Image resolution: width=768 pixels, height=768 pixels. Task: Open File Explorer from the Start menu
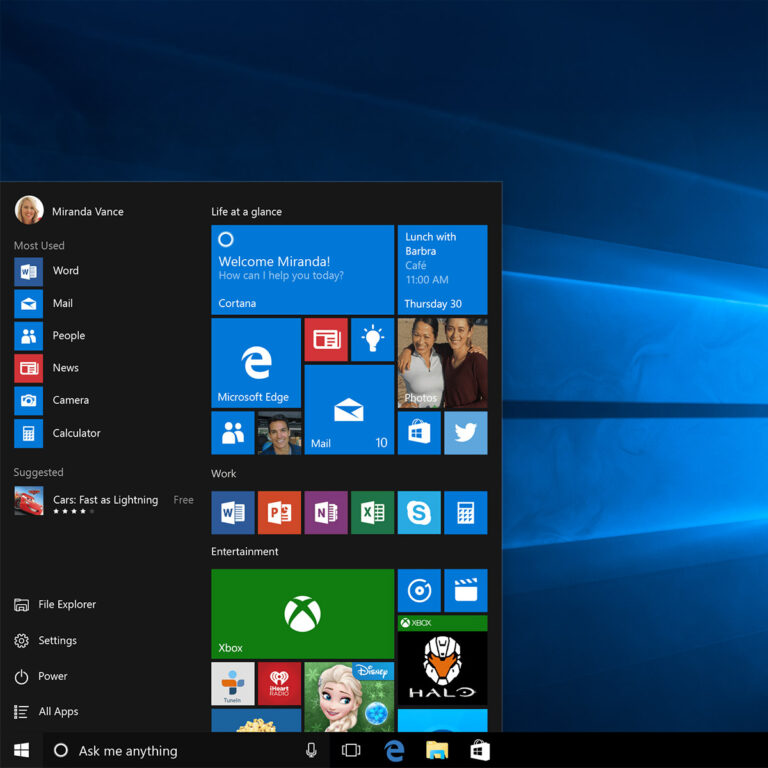pos(55,605)
